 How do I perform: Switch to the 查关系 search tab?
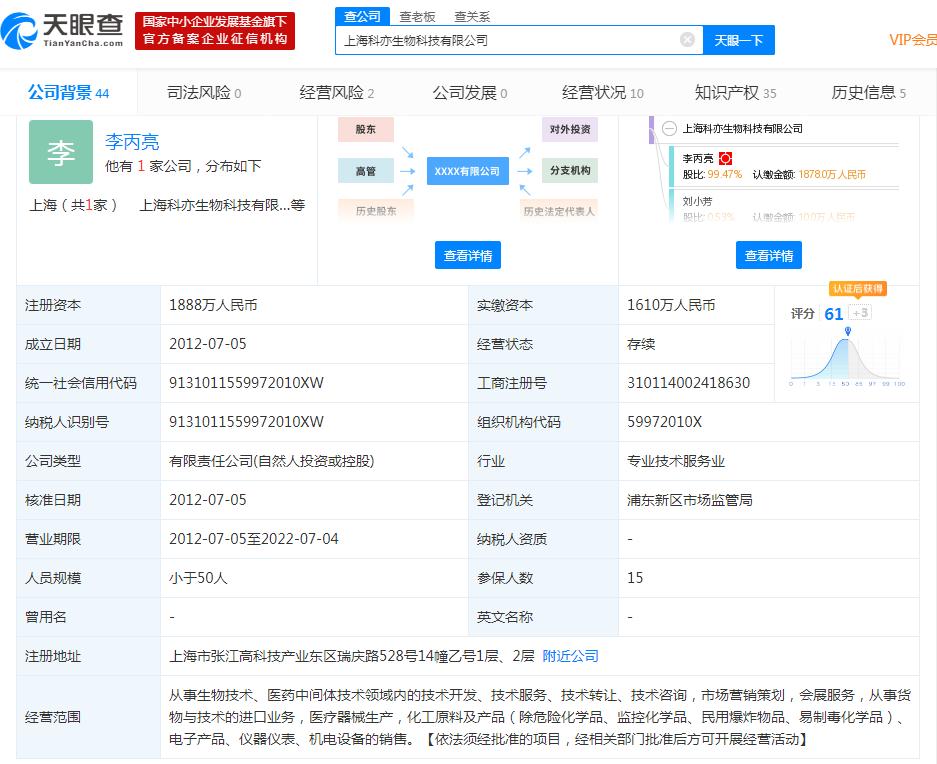472,17
